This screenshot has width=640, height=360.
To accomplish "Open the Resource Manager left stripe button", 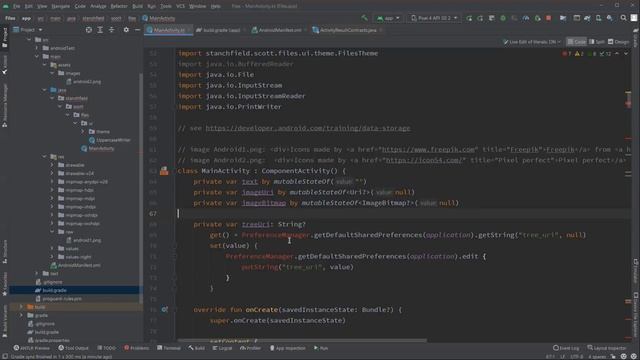I will click(x=4, y=105).
